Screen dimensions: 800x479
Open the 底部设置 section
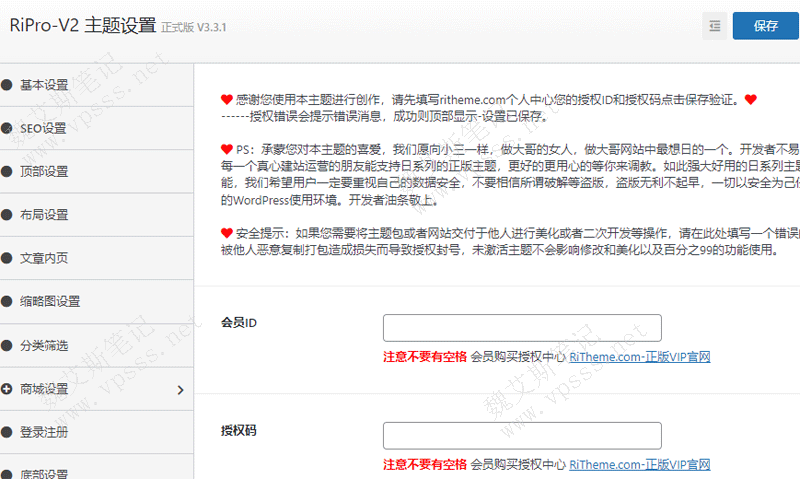pos(45,473)
